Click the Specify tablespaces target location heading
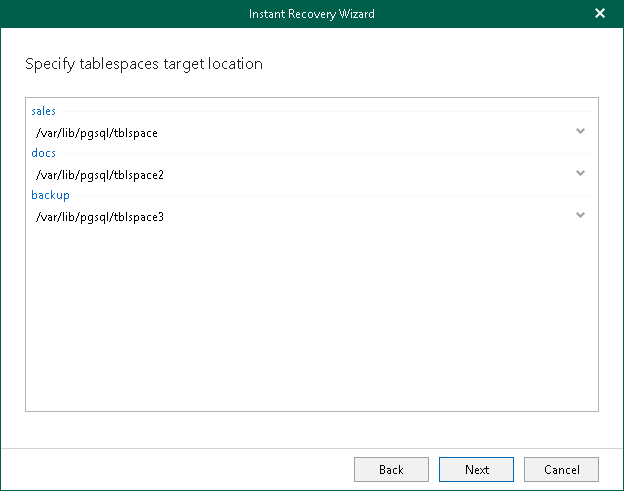624x491 pixels. click(x=143, y=64)
